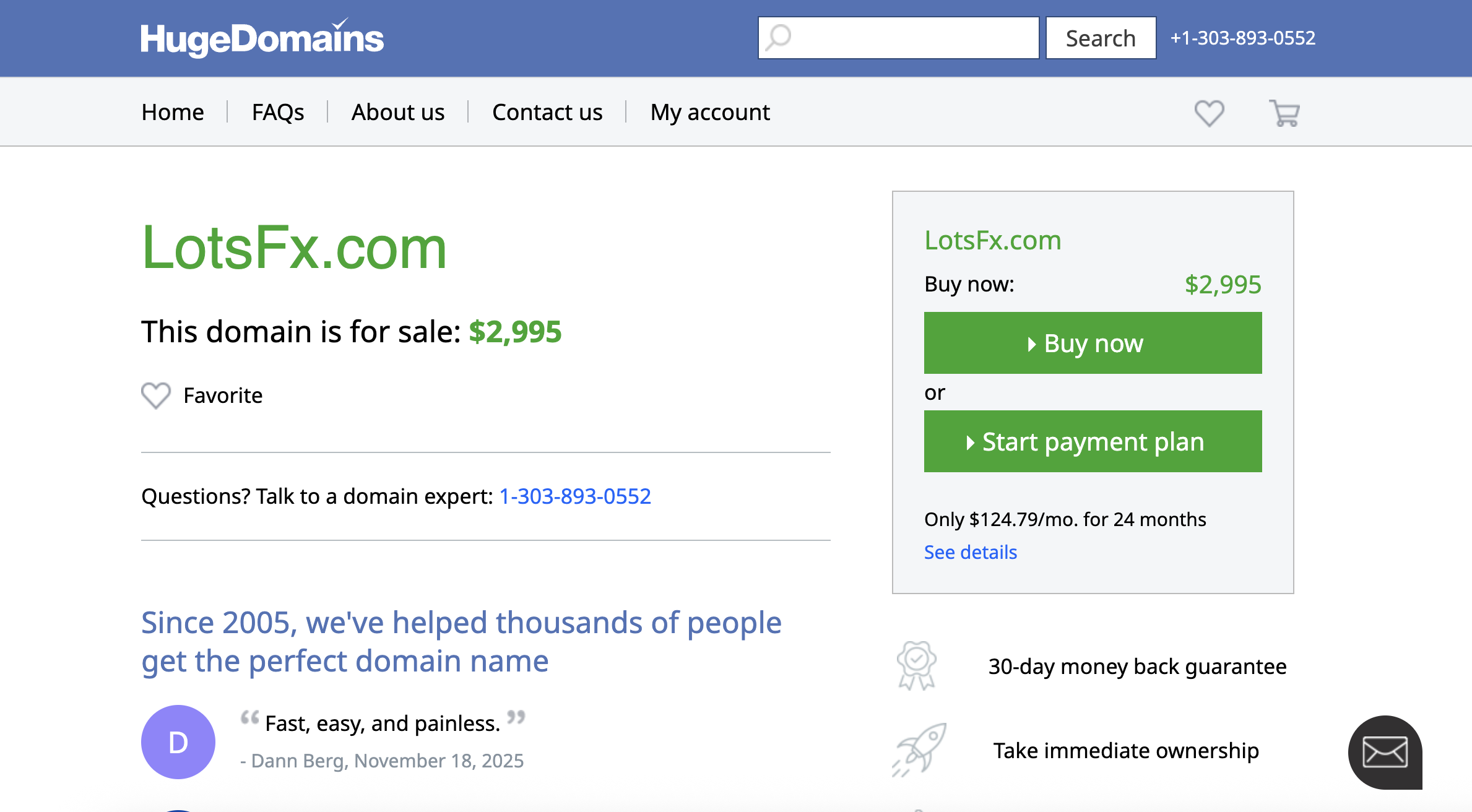Open favorites heart icon in navigation bar
The height and width of the screenshot is (812, 1472).
pyautogui.click(x=1209, y=113)
